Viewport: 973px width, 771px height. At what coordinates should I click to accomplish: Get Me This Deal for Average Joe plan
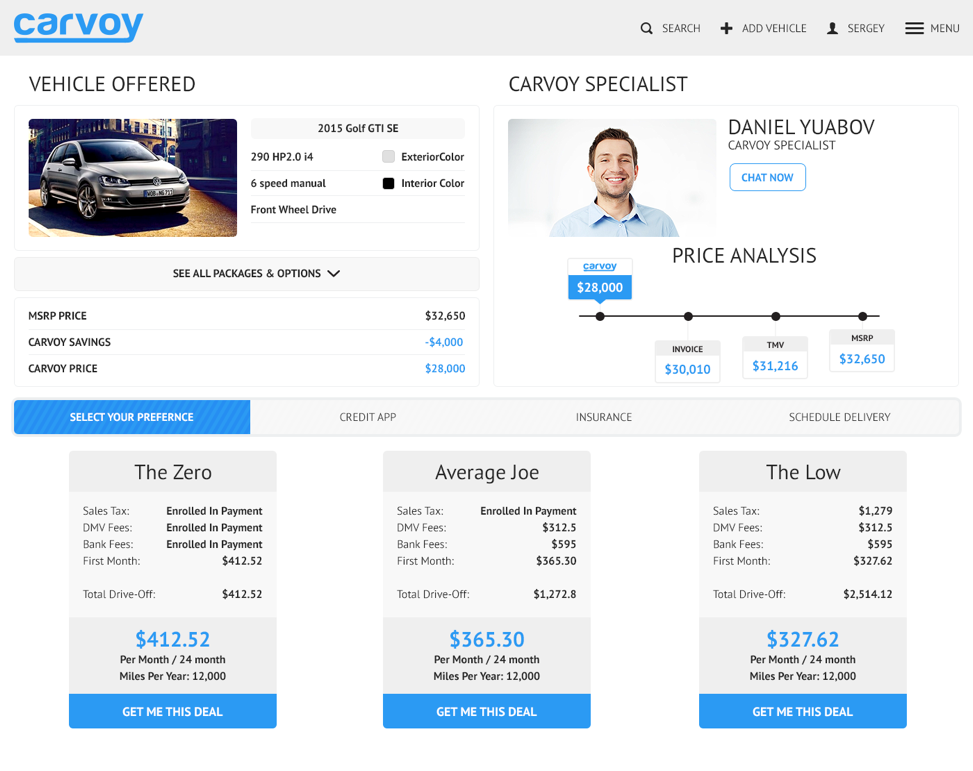pos(486,711)
